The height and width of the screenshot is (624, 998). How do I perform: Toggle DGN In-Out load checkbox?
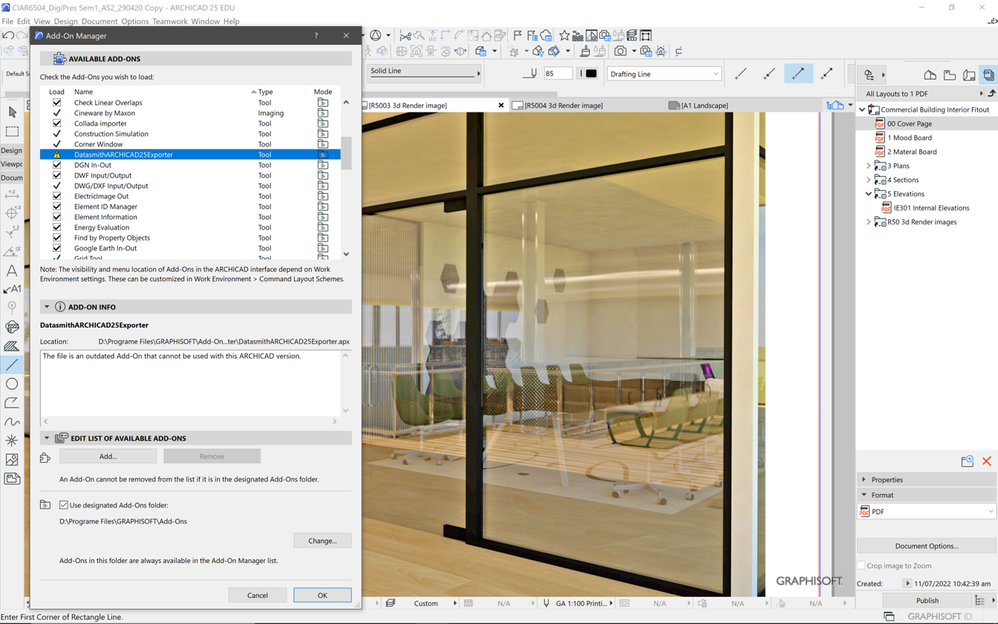tap(57, 165)
